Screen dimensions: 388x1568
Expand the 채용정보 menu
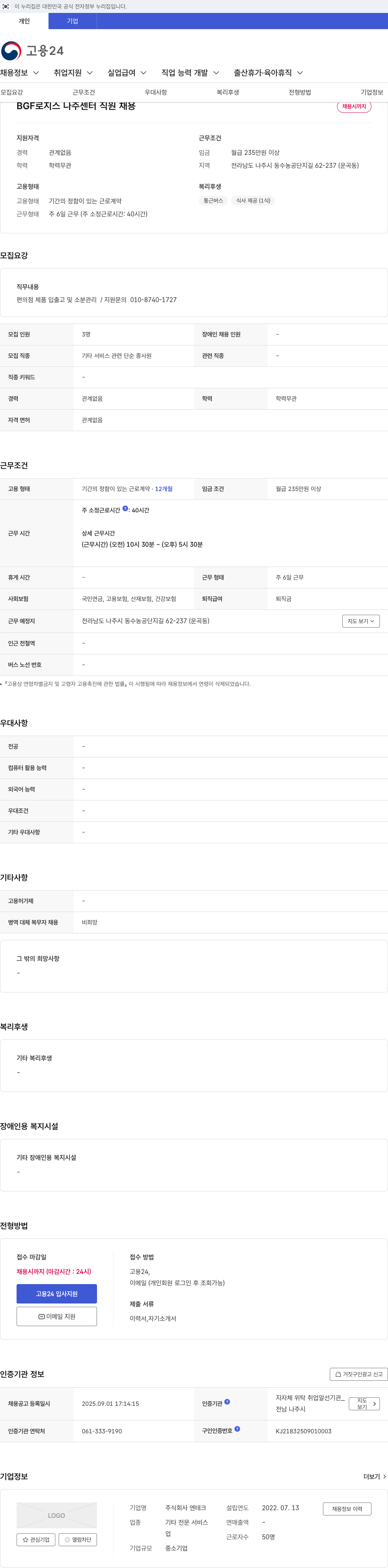(19, 72)
